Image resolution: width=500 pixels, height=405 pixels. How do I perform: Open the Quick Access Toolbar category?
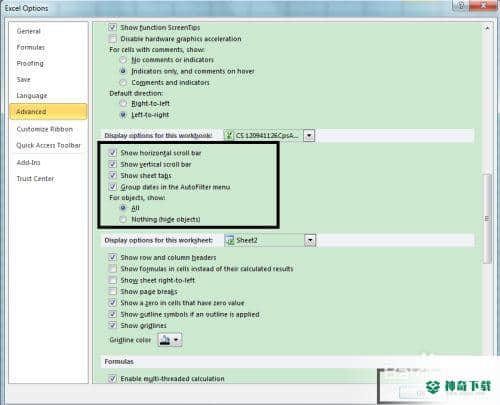49,145
